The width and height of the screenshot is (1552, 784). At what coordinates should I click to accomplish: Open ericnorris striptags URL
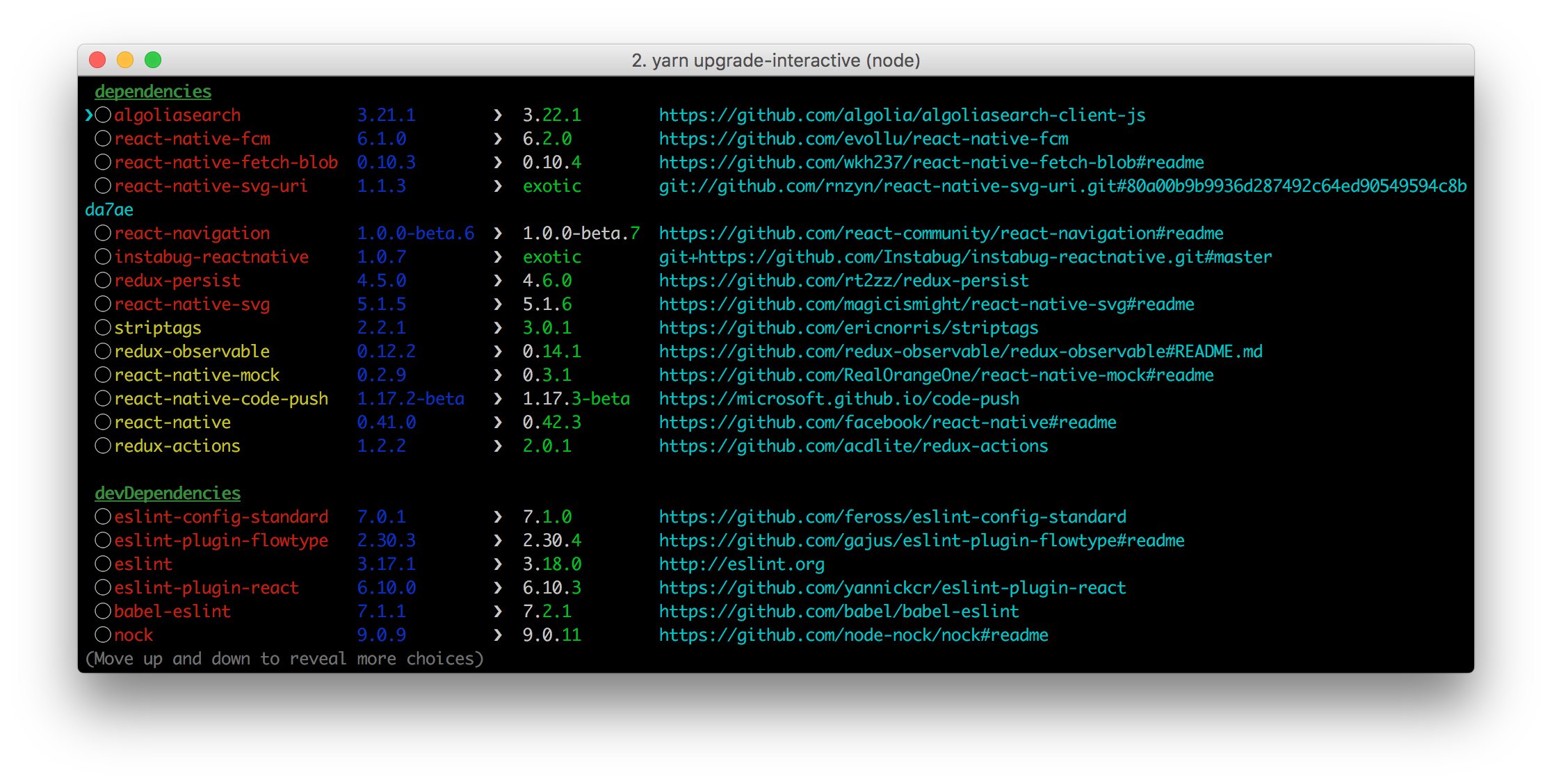tap(848, 328)
